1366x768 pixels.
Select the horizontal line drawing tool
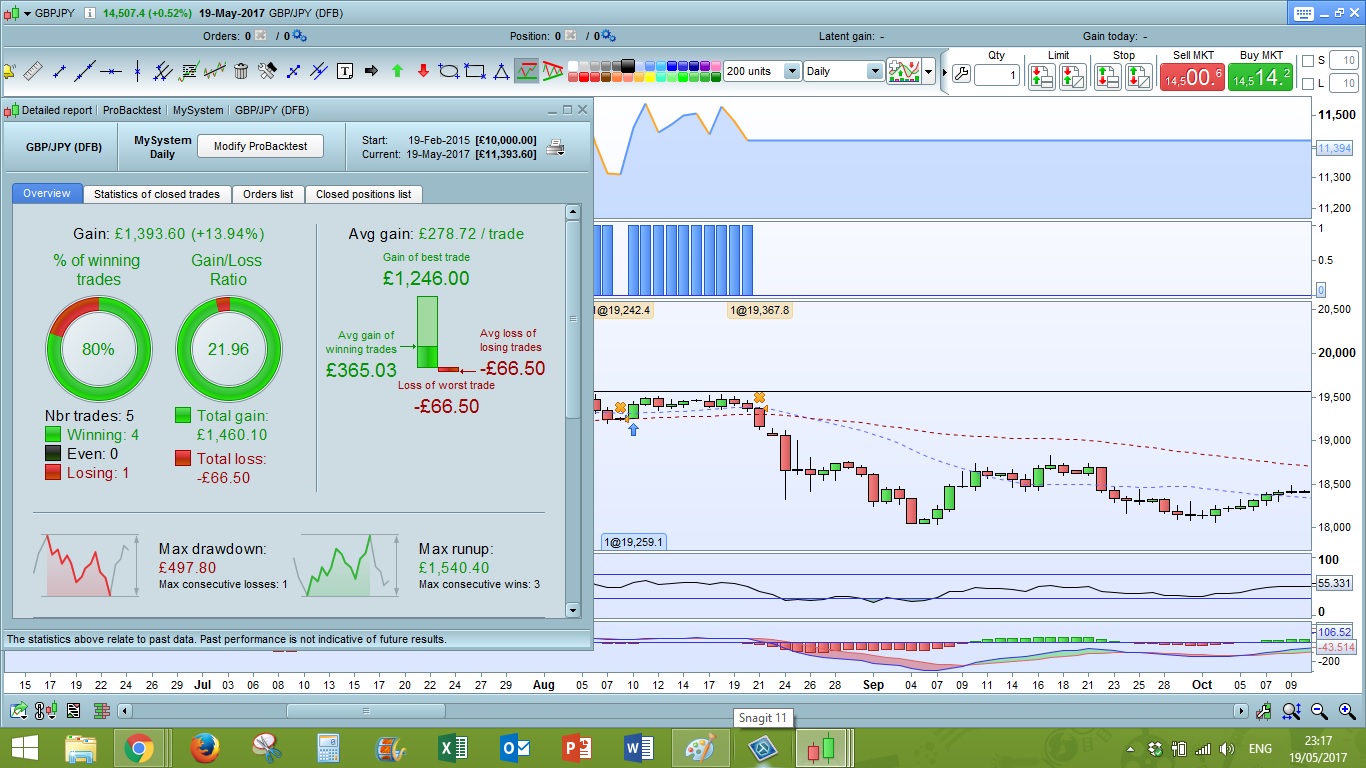tap(110, 71)
